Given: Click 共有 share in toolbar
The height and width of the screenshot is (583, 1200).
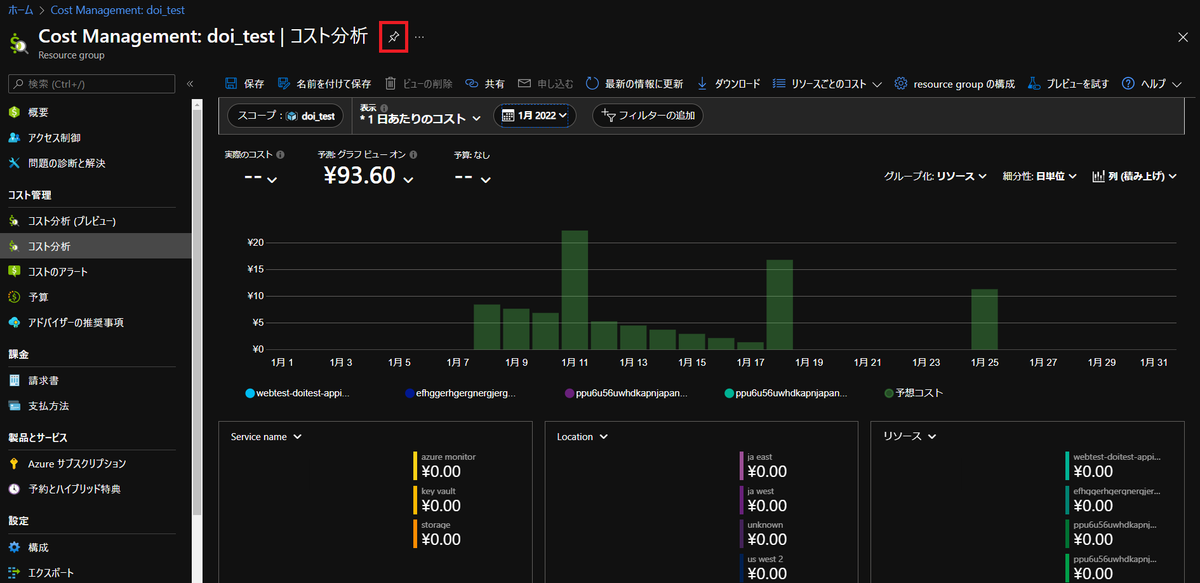Looking at the screenshot, I should pyautogui.click(x=484, y=84).
